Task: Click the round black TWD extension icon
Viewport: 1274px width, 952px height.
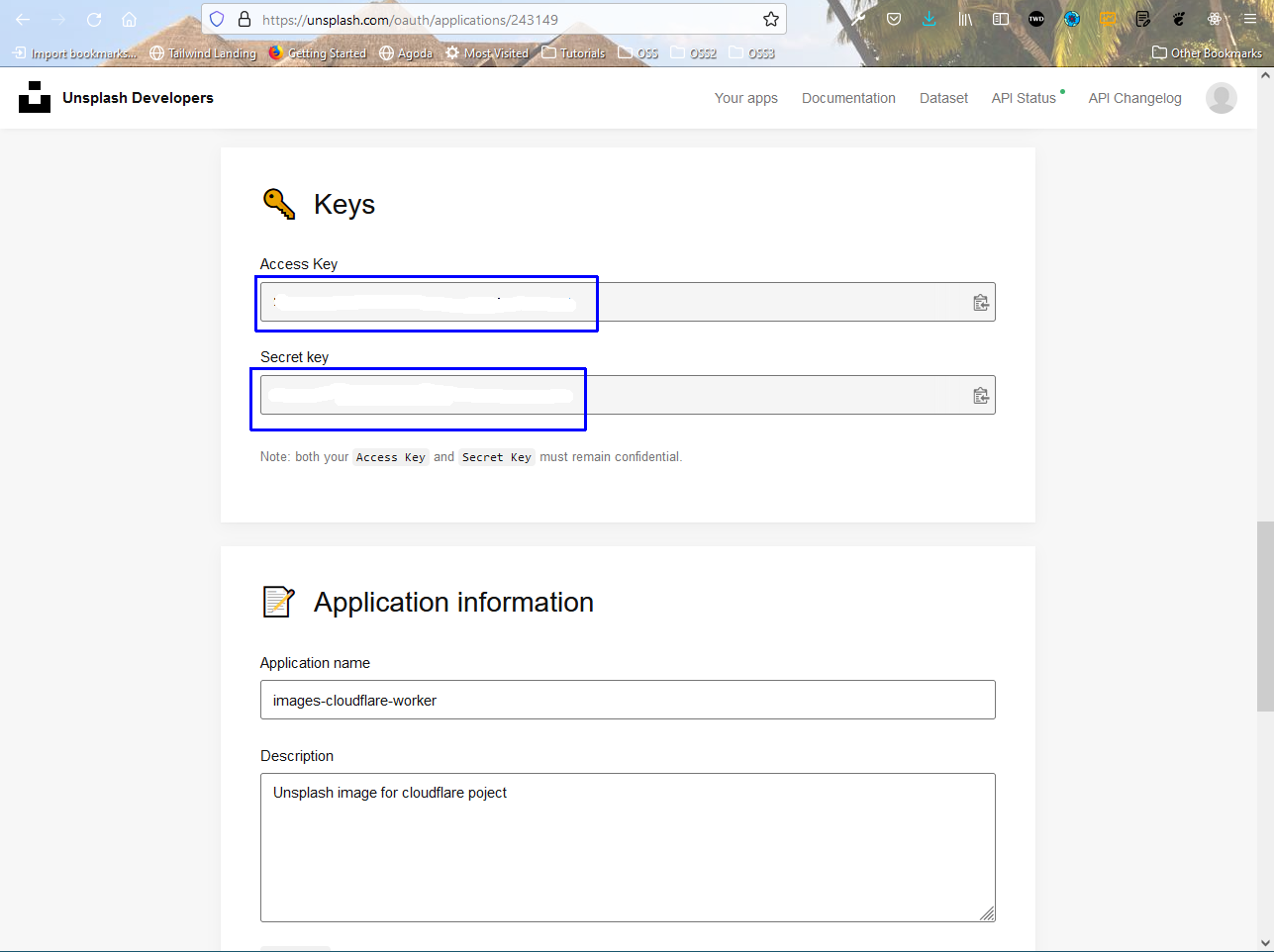Action: 1036,19
